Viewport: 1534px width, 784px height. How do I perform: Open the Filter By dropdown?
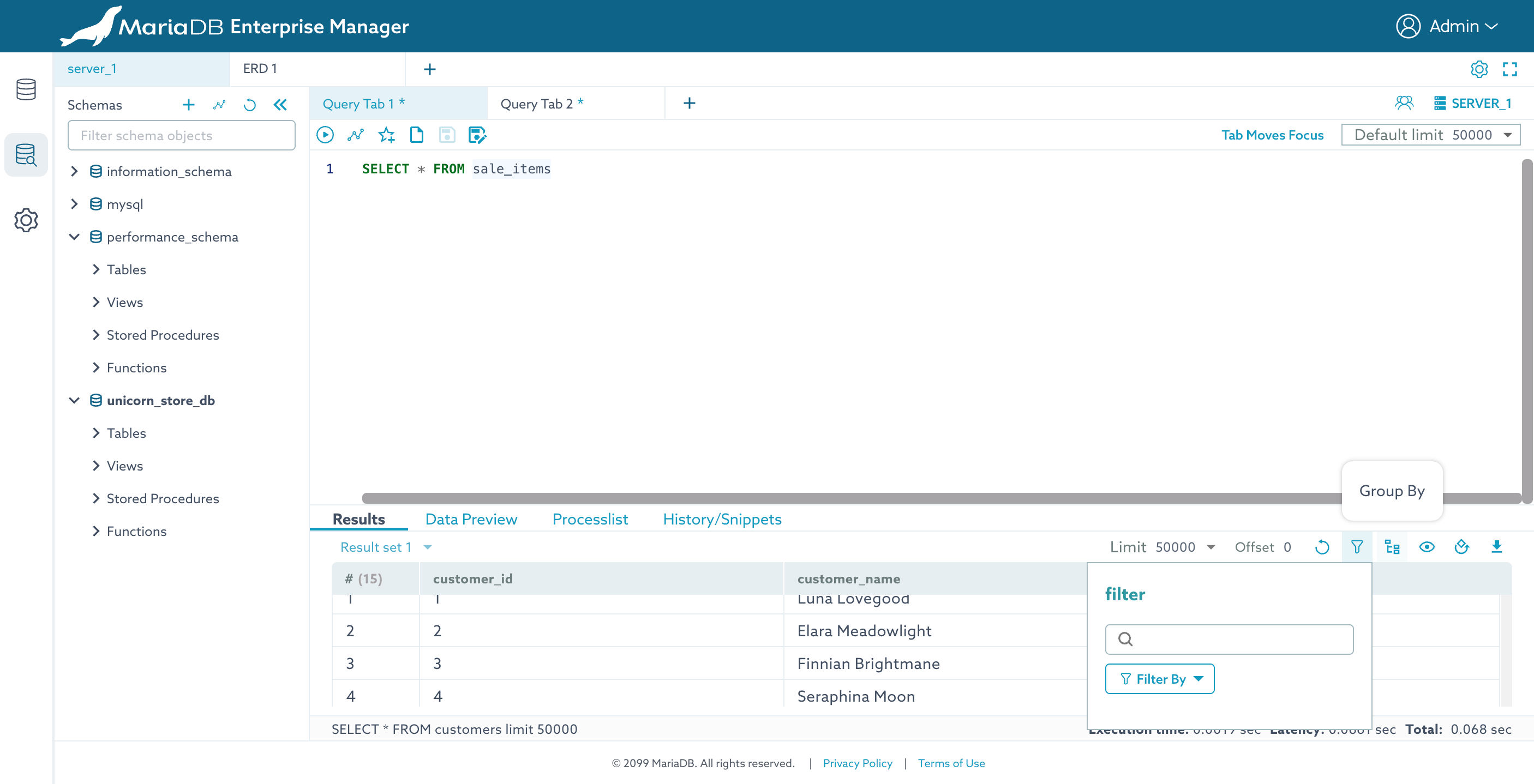point(1159,679)
